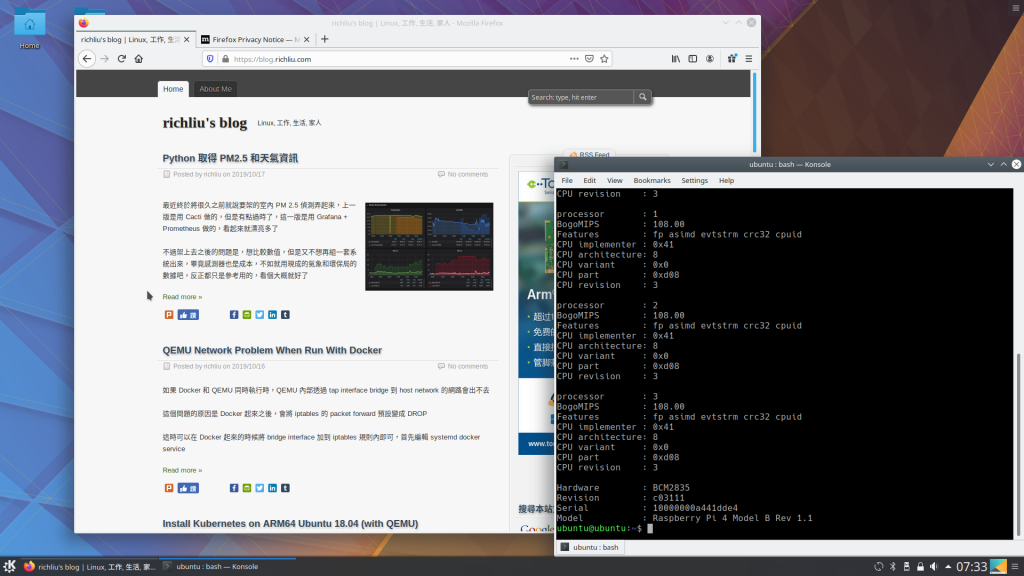Viewport: 1024px width, 576px height.
Task: Open the KDE application launcher
Action: 9,566
